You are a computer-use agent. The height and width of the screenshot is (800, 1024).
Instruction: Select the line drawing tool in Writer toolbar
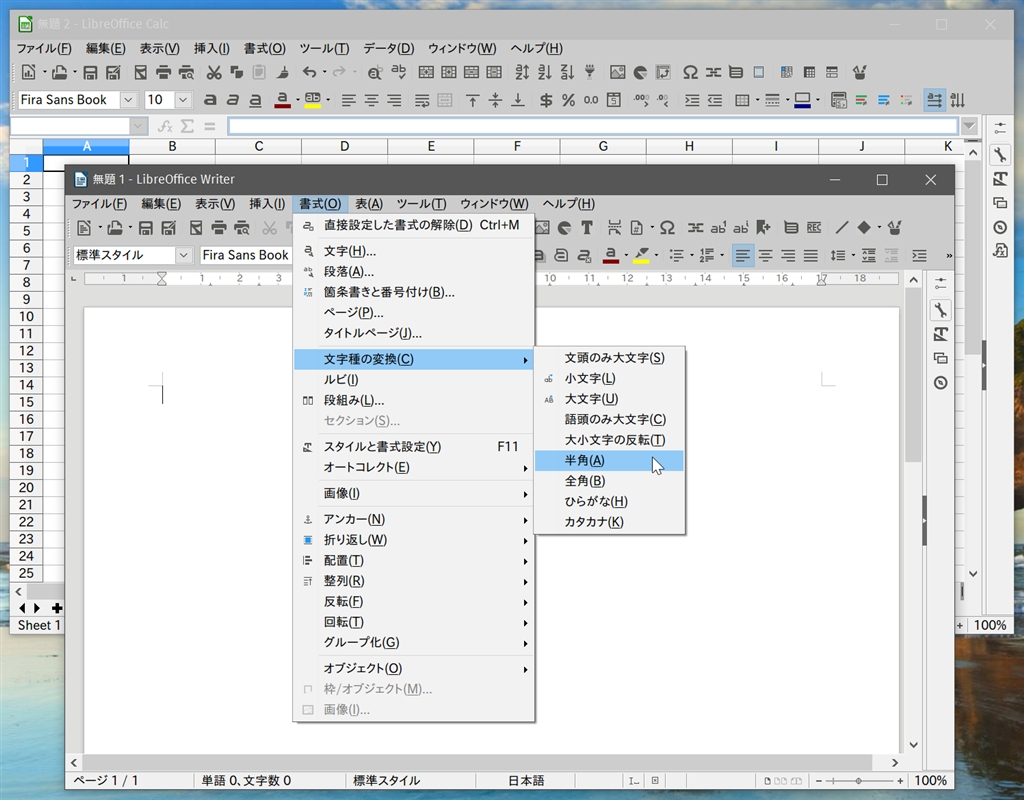(841, 228)
